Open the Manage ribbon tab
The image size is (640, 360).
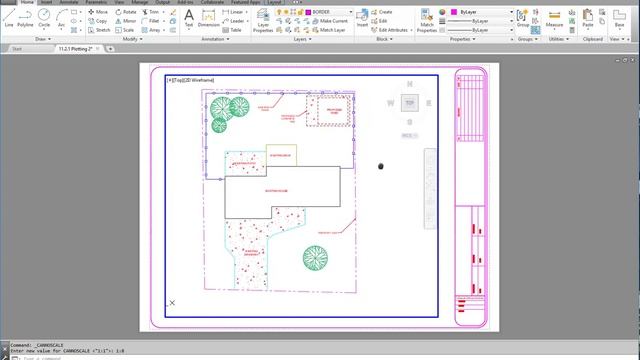point(140,2)
